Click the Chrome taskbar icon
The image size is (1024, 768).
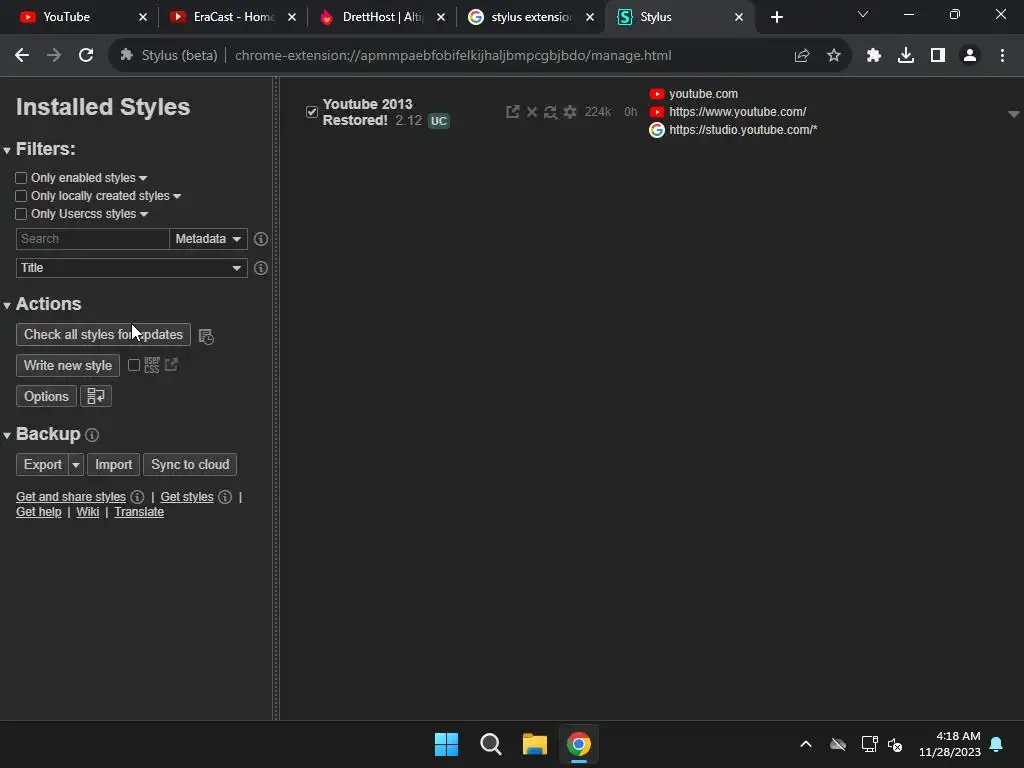pos(579,744)
